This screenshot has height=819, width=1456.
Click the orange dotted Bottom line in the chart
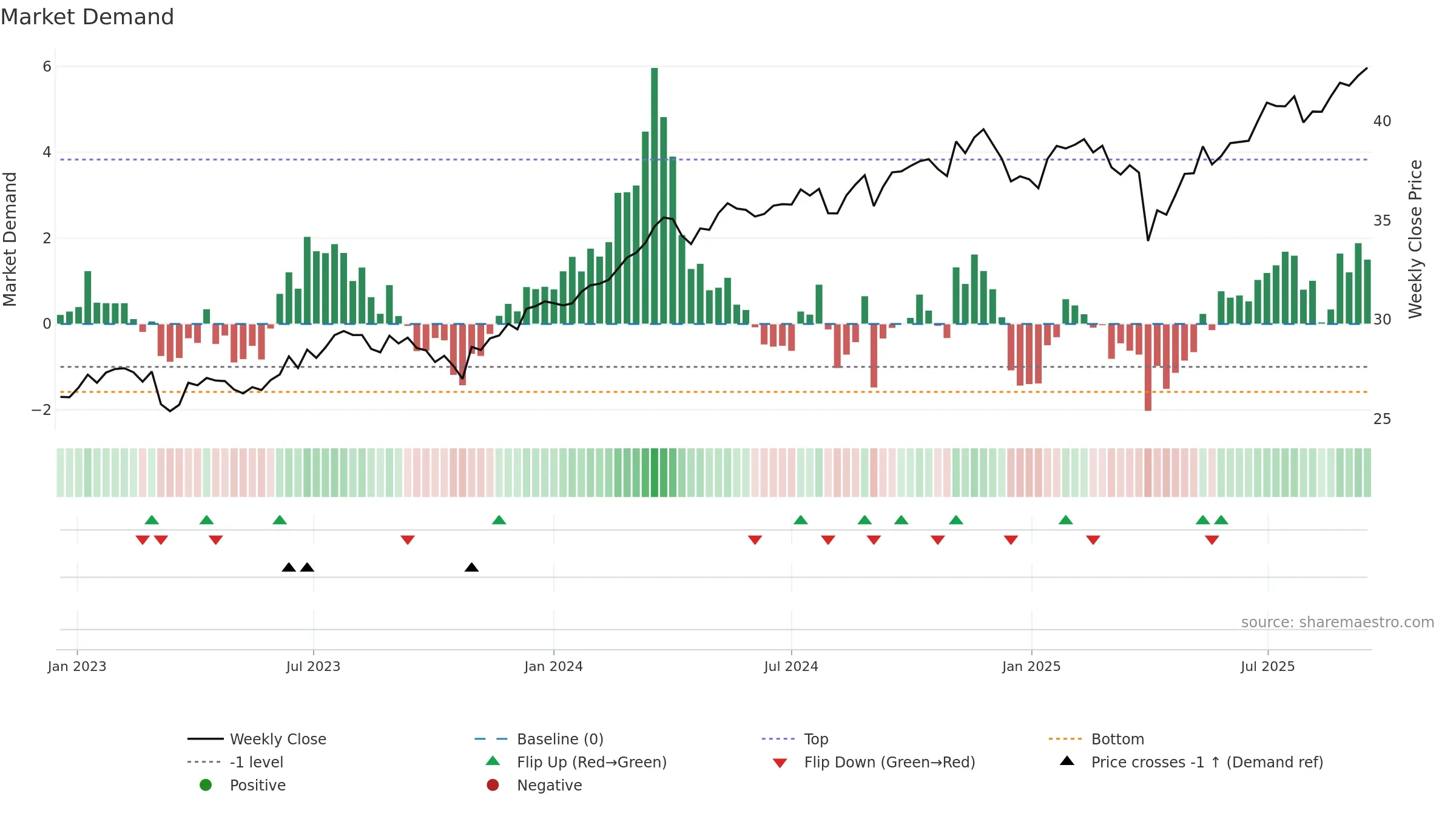(x=713, y=392)
